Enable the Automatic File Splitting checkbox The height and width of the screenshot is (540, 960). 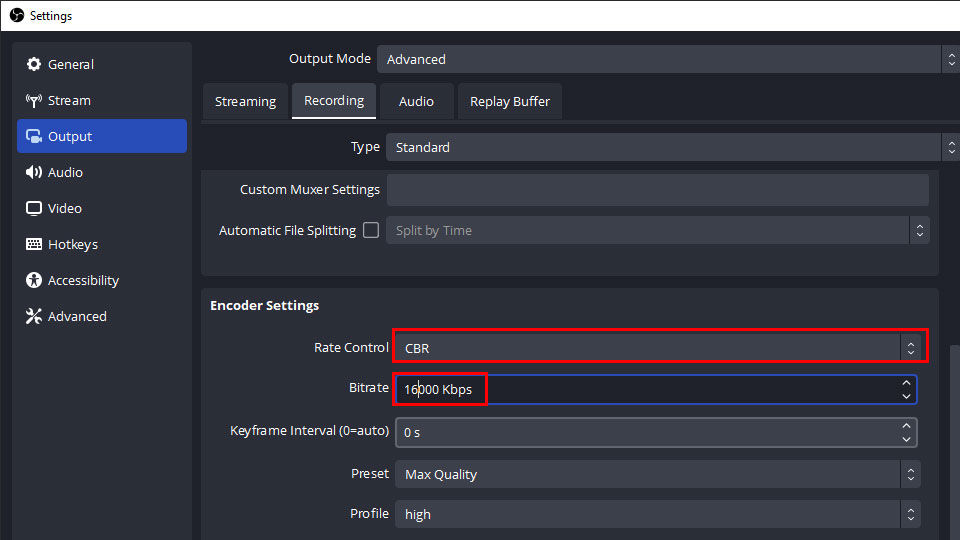(371, 230)
